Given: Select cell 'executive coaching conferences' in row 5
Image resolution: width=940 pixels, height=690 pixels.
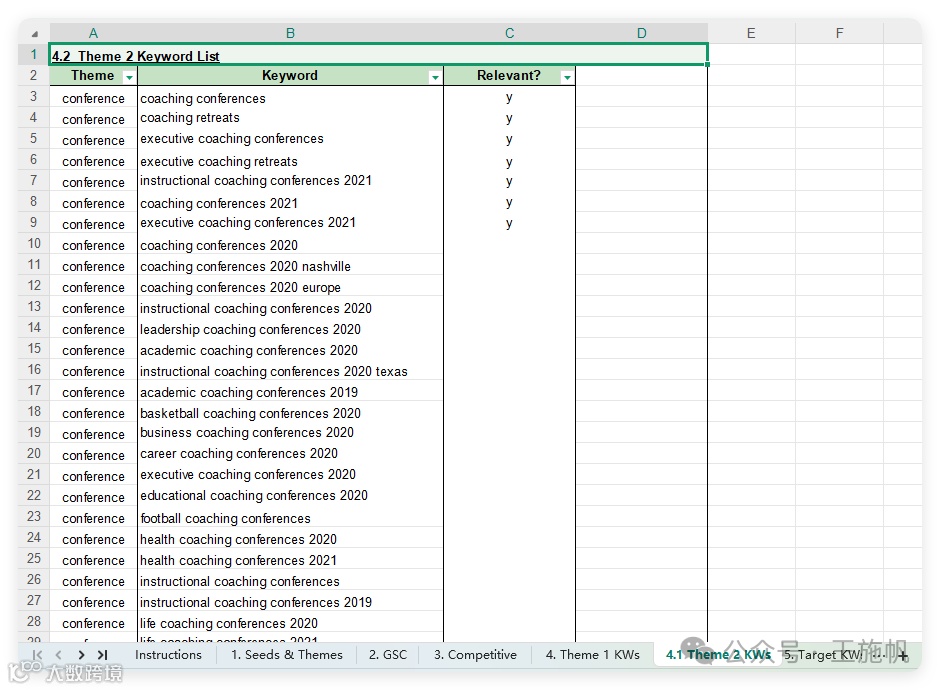Looking at the screenshot, I should [291, 138].
